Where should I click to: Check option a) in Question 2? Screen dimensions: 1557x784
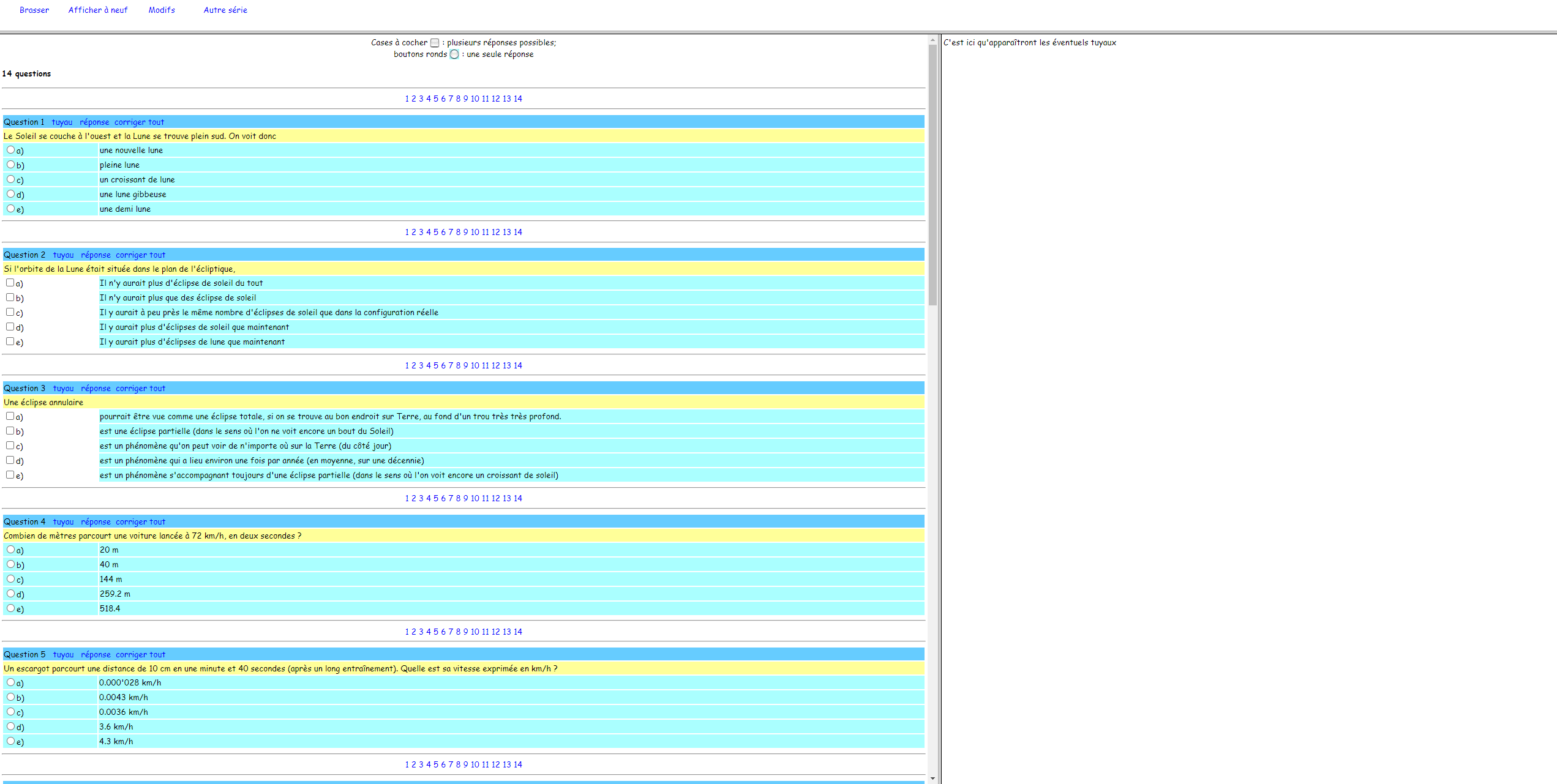[x=10, y=283]
